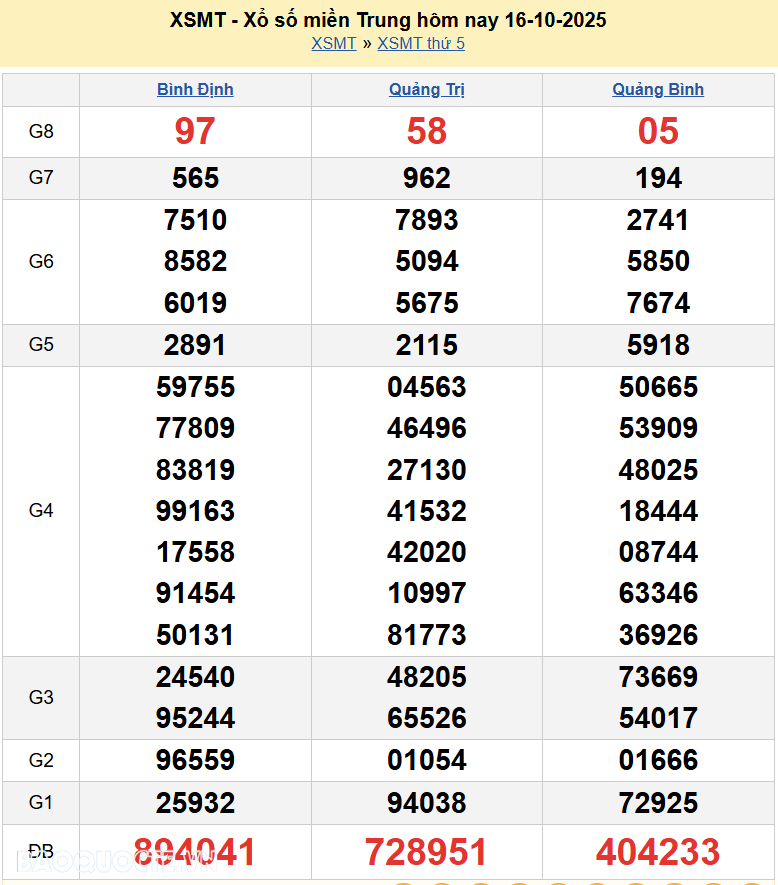This screenshot has width=778, height=885.
Task: Click the G4 row label
Action: click(x=41, y=511)
